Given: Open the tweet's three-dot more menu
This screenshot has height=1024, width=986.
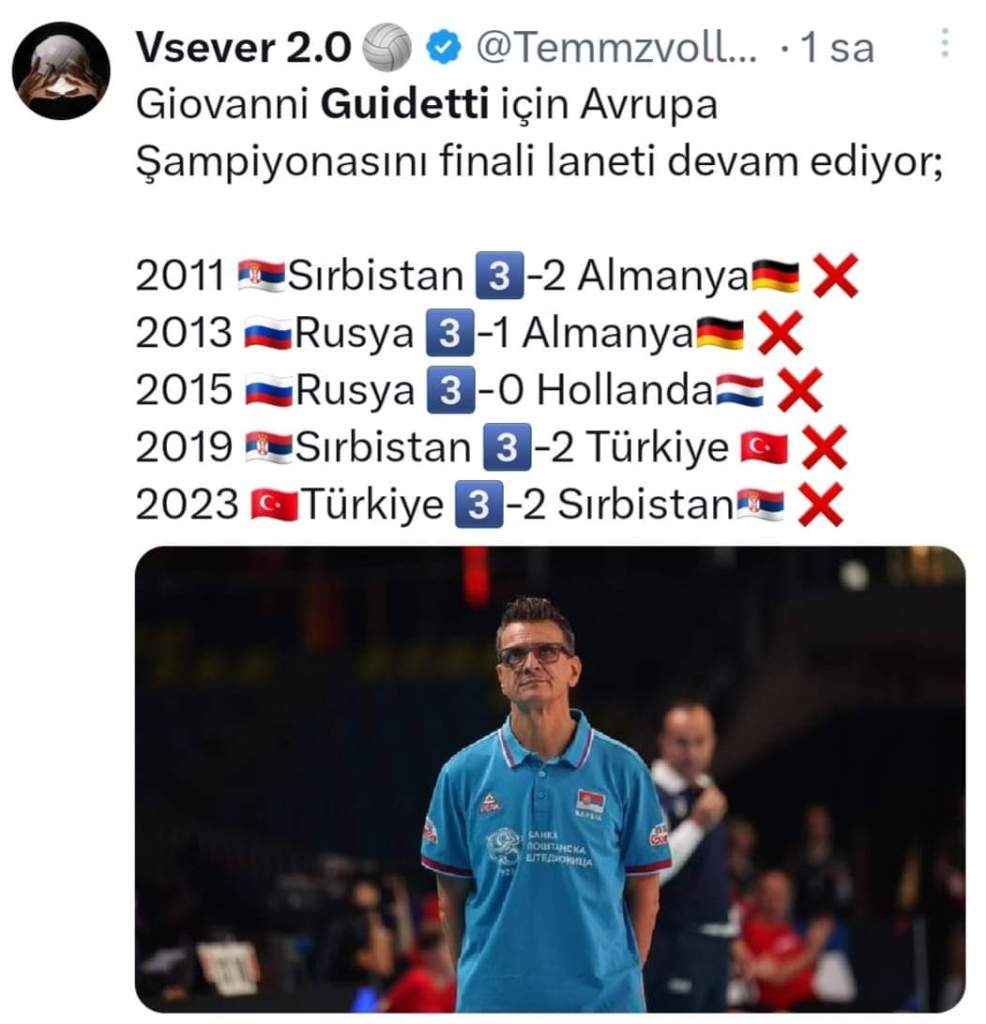Looking at the screenshot, I should [944, 43].
